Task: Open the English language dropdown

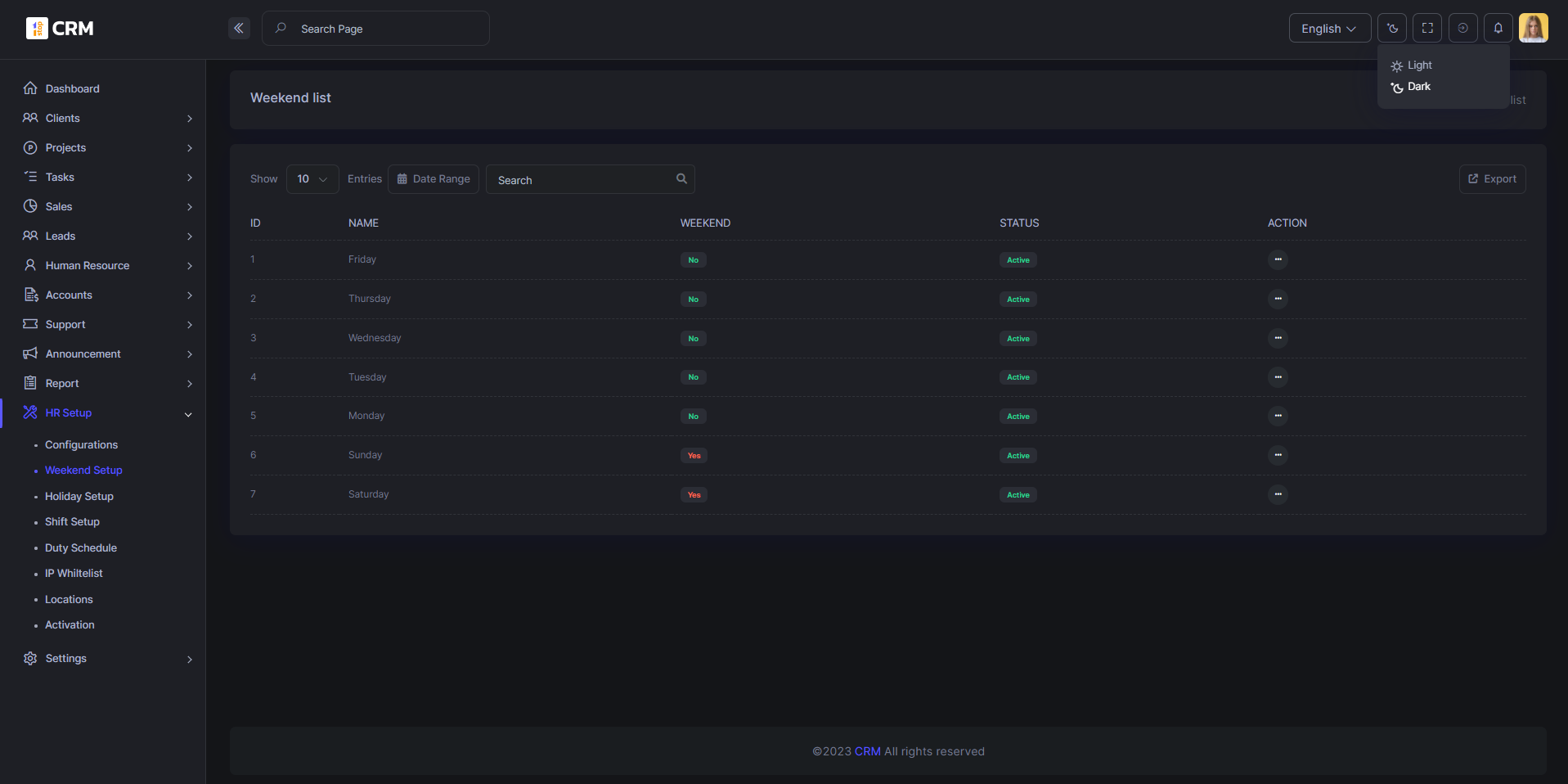Action: 1330,28
